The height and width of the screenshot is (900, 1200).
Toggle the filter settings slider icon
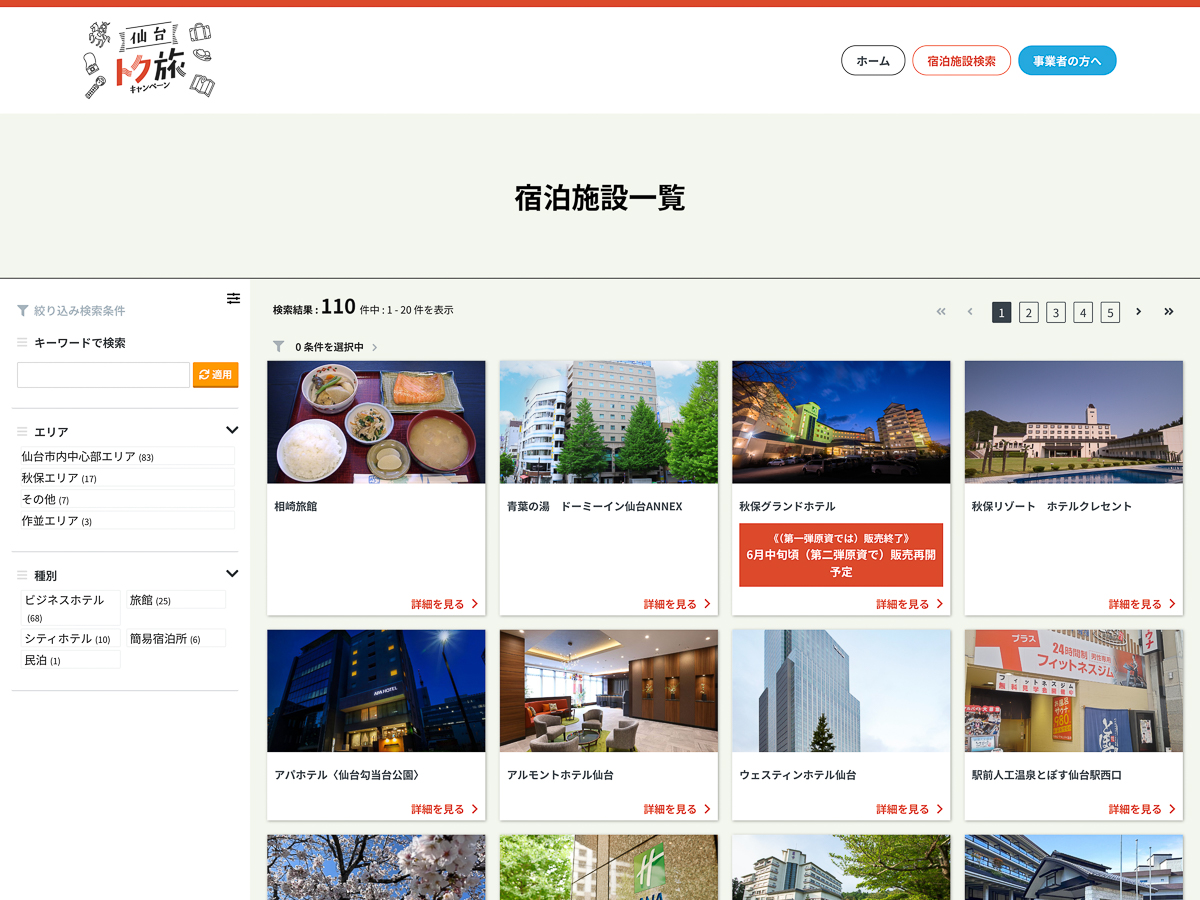(x=233, y=298)
